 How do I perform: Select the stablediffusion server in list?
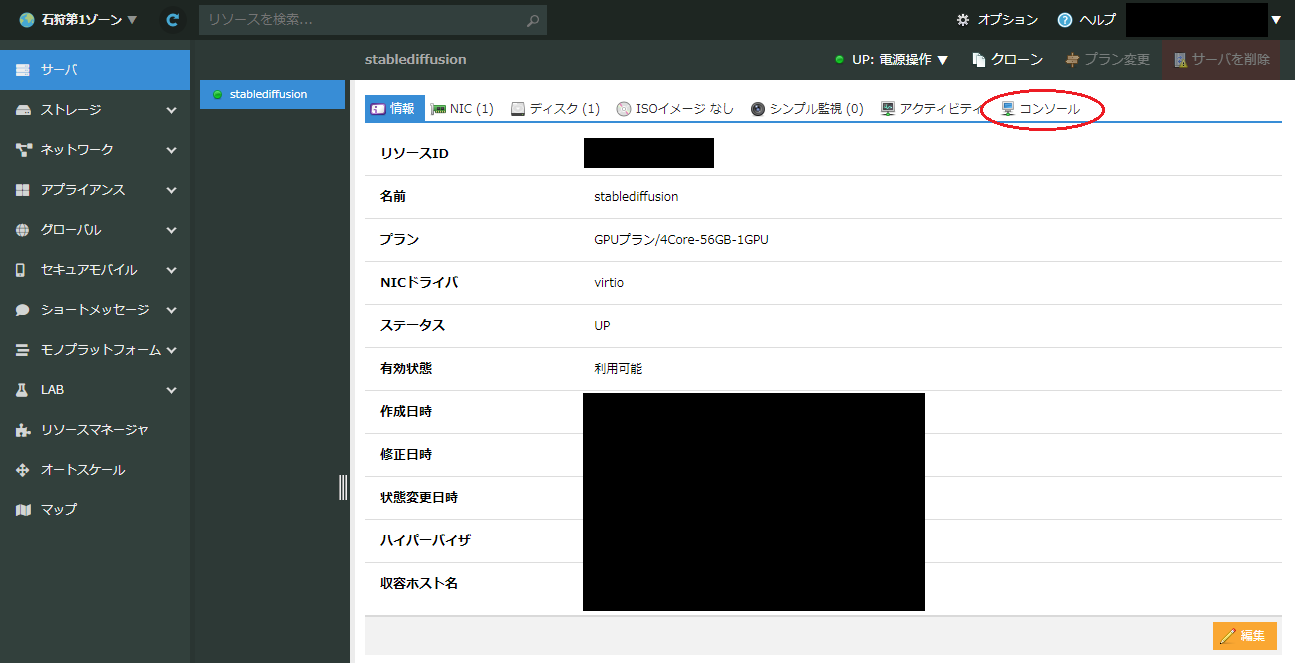(x=267, y=94)
